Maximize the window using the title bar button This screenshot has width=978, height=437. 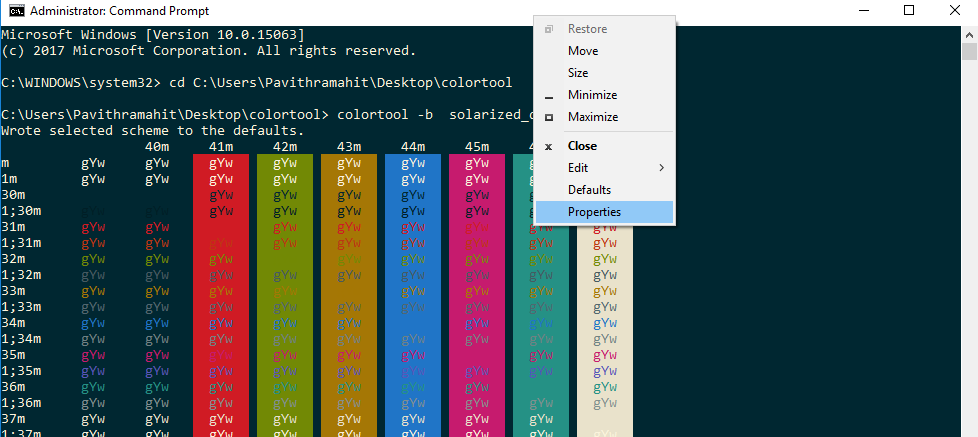click(x=908, y=11)
